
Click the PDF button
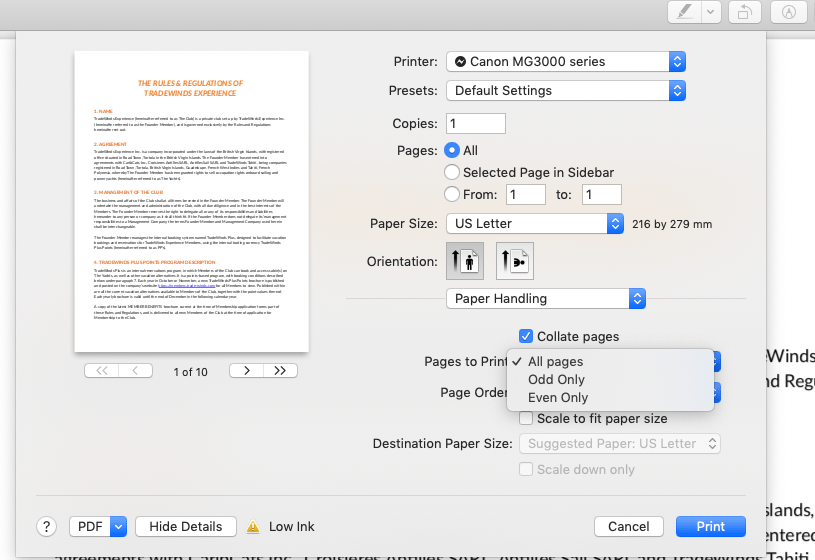(90, 527)
